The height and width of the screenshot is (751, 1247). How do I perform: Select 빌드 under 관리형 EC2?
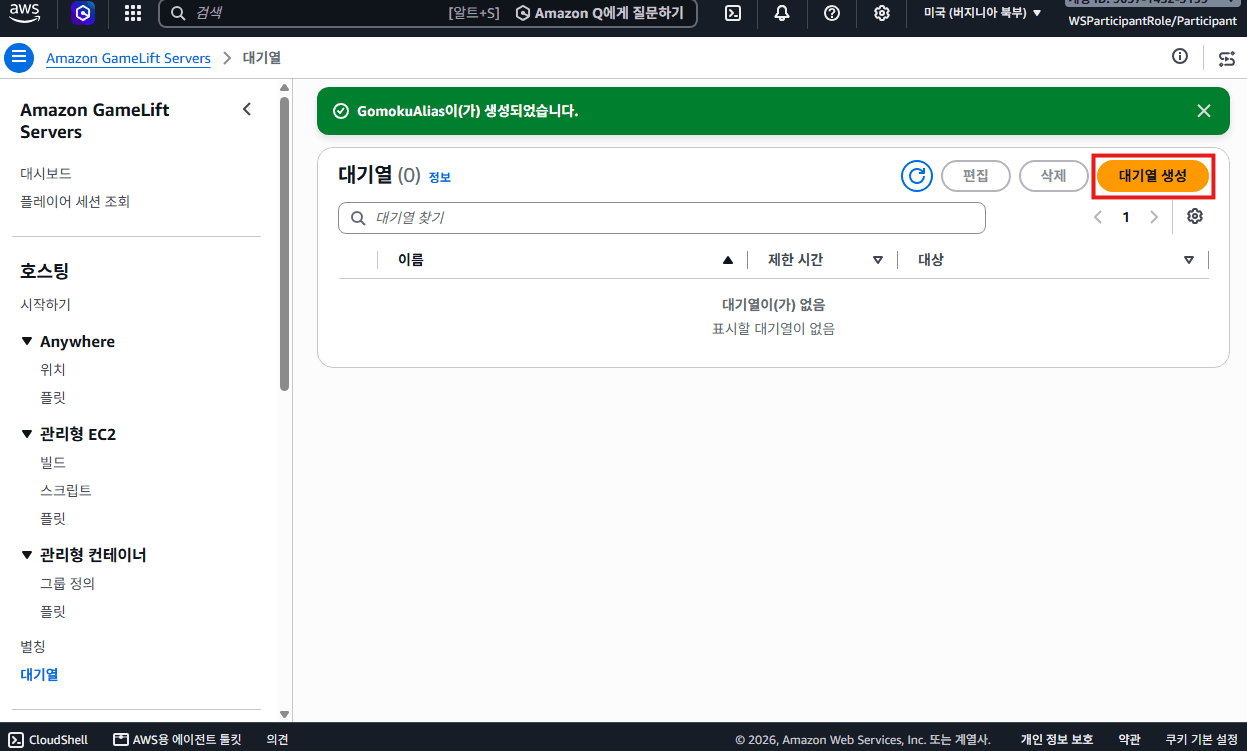(x=53, y=462)
